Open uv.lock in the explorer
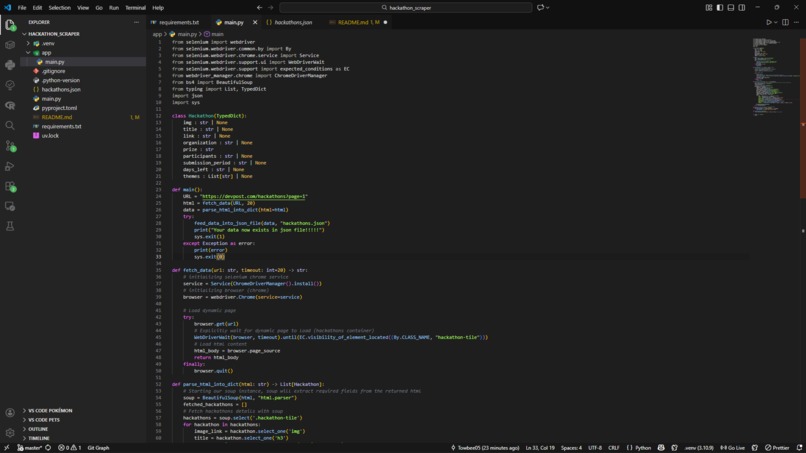The width and height of the screenshot is (806, 453). click(50, 136)
